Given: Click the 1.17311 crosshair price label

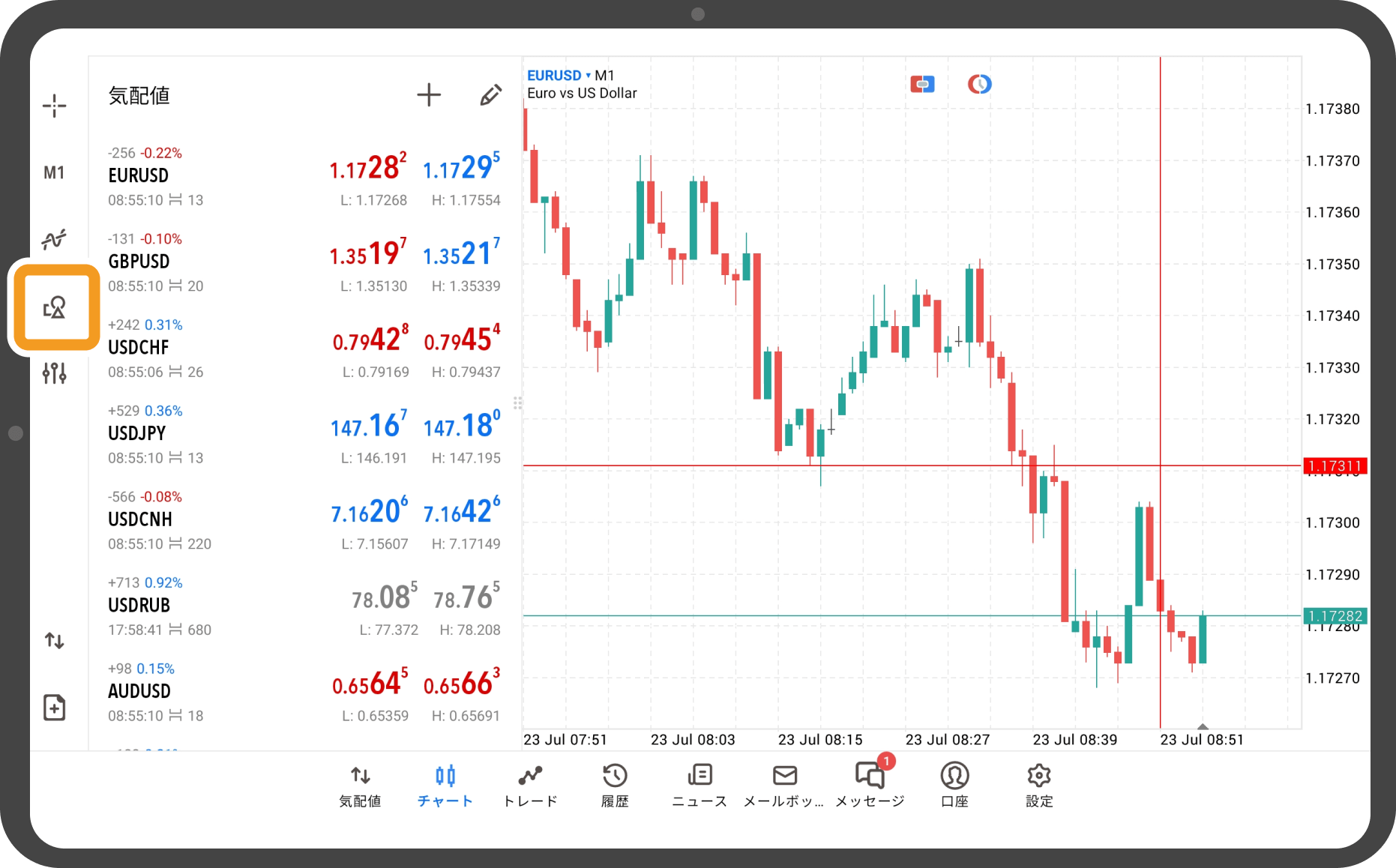Looking at the screenshot, I should [1335, 466].
